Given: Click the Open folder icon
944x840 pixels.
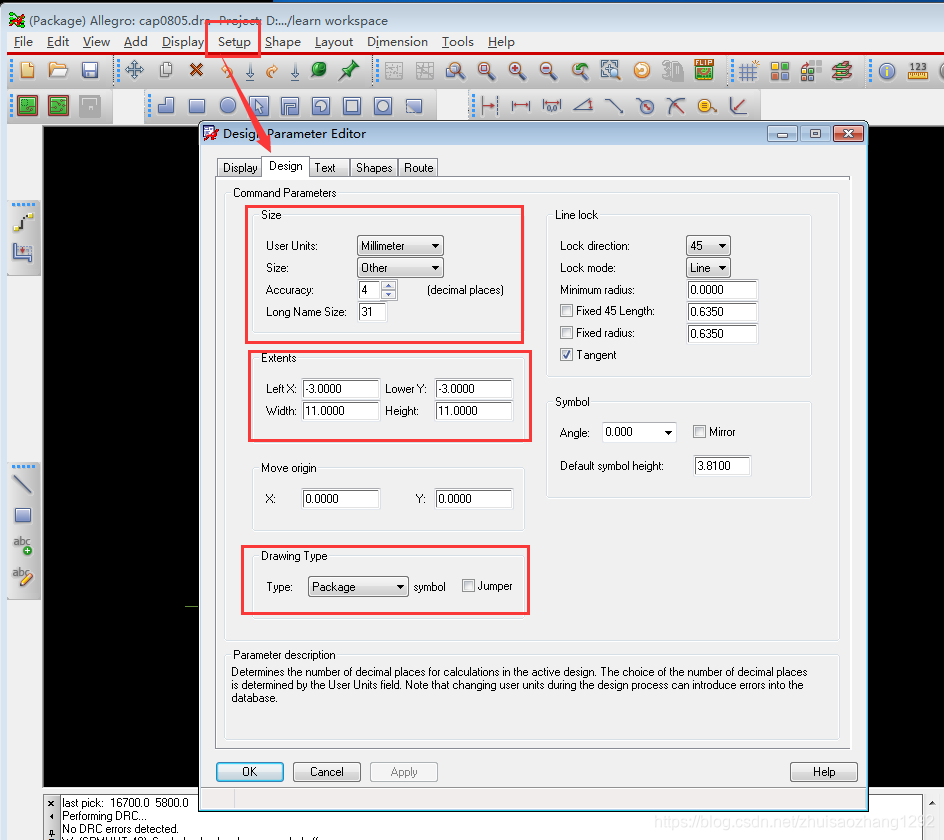Looking at the screenshot, I should [58, 70].
